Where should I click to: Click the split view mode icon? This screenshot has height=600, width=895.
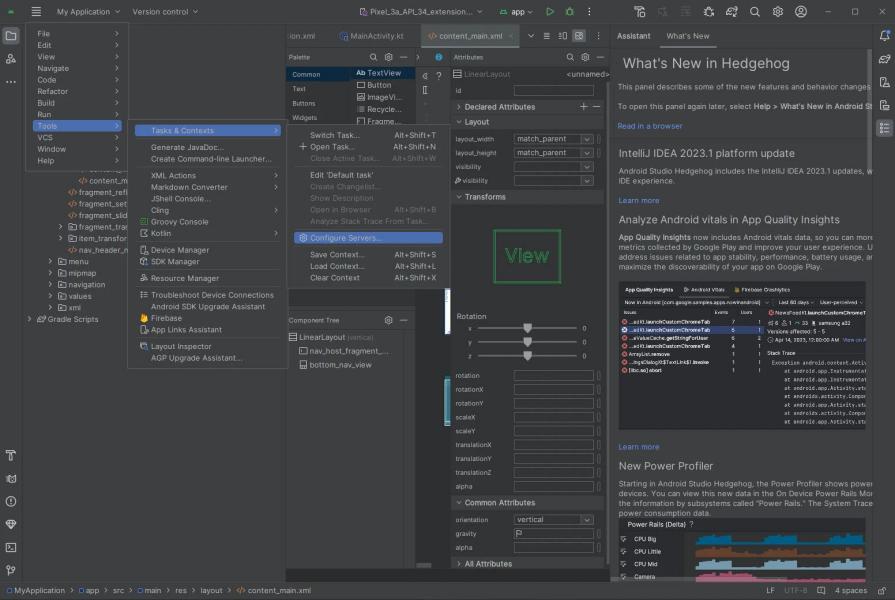point(563,36)
